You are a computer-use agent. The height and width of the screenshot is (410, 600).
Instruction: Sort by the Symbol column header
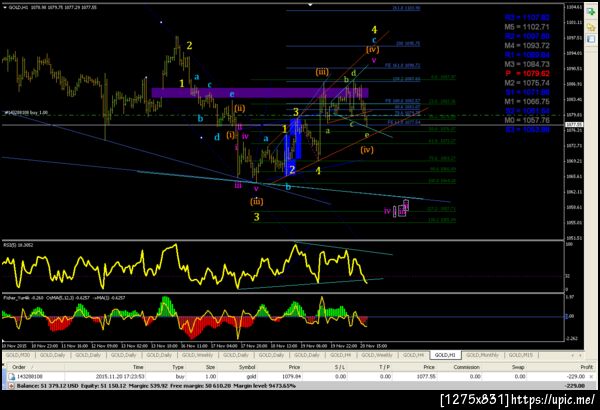tap(247, 367)
